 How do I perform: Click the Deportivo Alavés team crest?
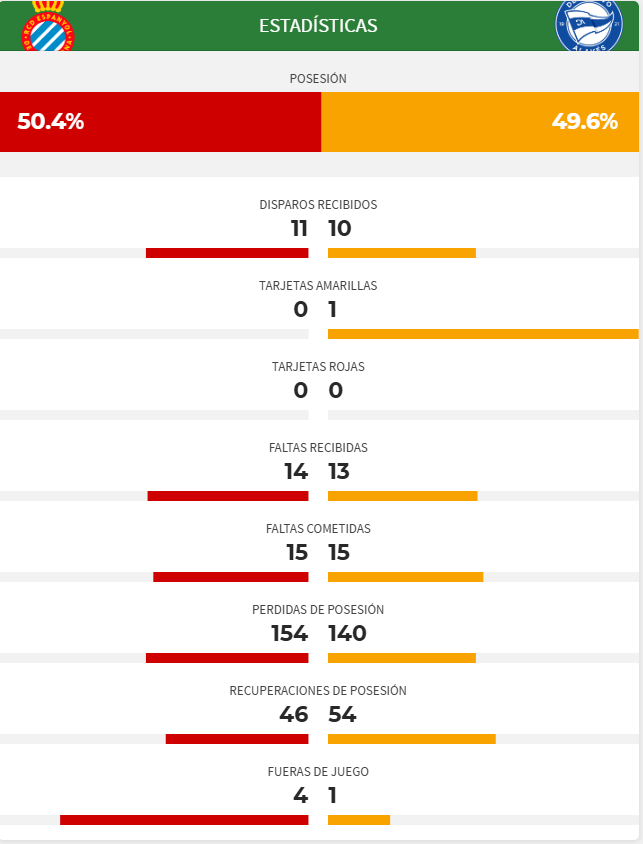point(589,25)
